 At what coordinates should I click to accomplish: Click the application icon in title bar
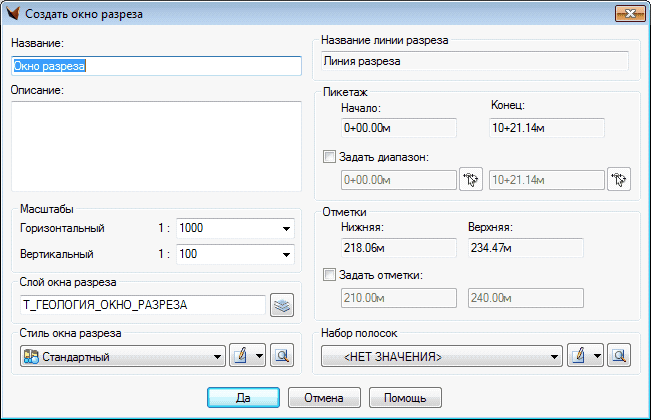pos(14,14)
